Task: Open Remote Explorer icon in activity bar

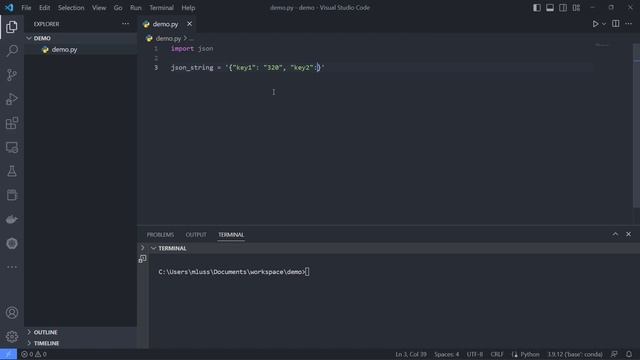Action: [12, 147]
